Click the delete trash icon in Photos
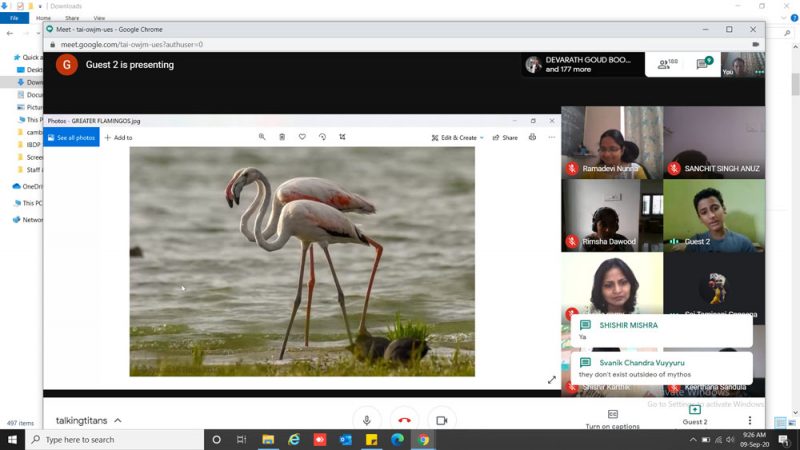The width and height of the screenshot is (800, 450). [282, 137]
